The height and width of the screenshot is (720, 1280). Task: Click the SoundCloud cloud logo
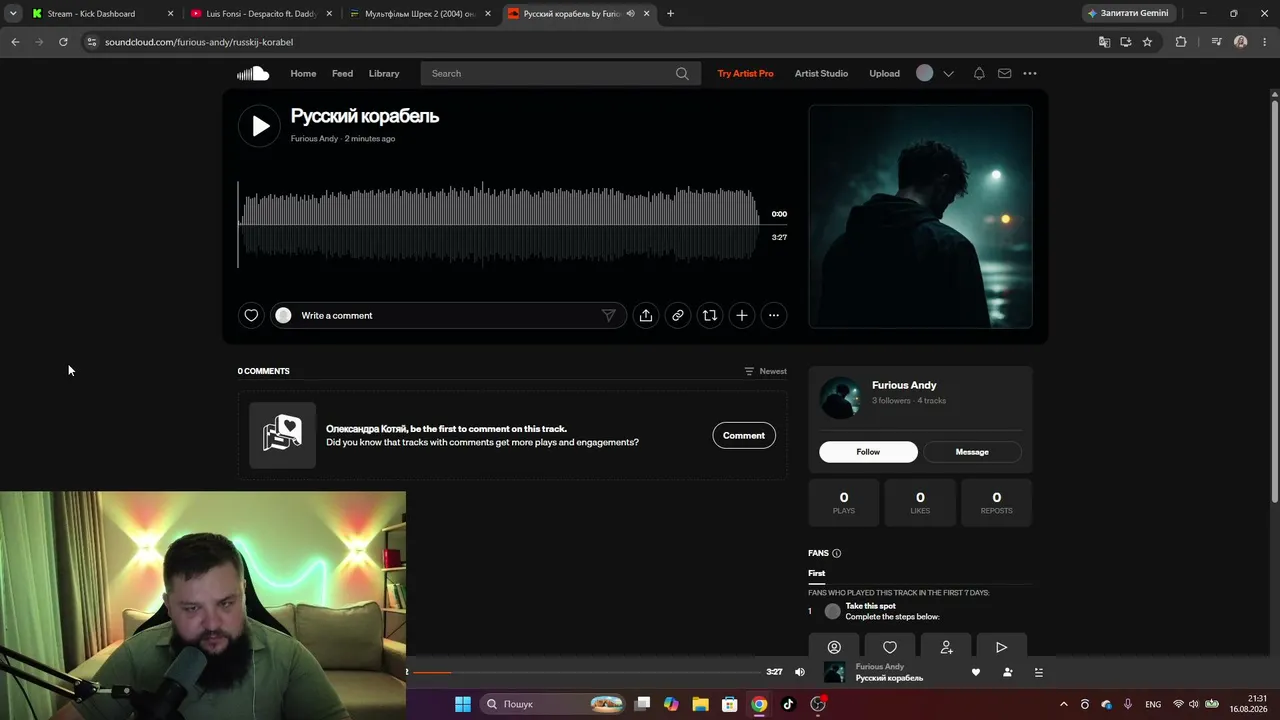(x=253, y=73)
